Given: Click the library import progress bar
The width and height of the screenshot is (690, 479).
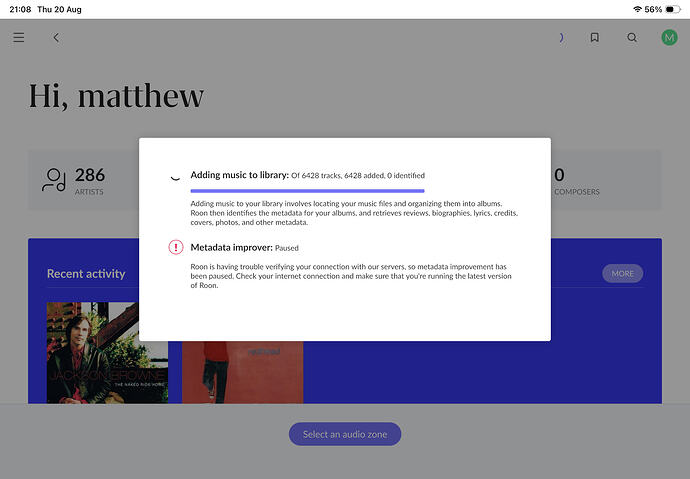Looking at the screenshot, I should [307, 191].
